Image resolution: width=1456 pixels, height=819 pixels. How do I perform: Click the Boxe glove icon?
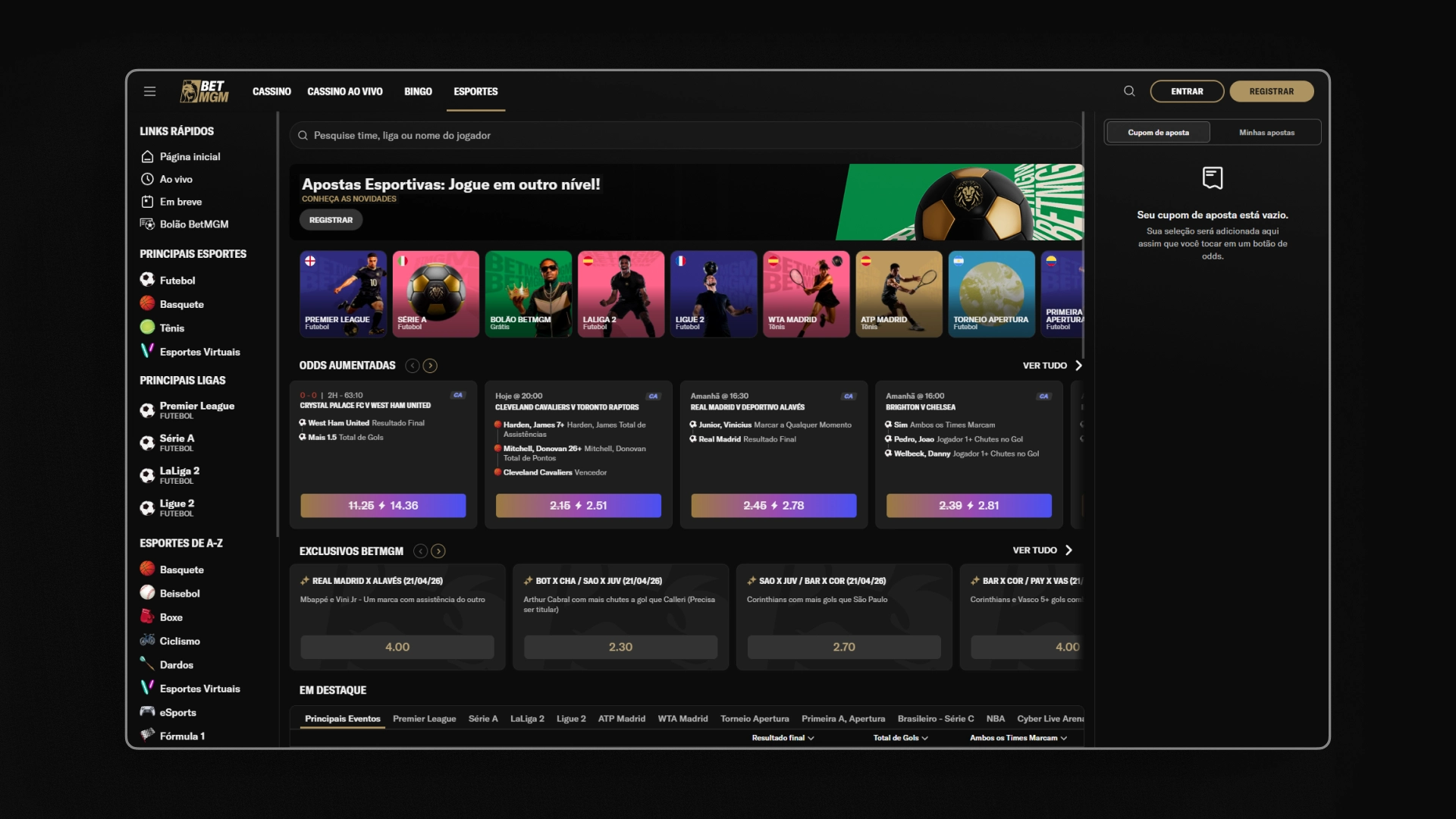click(147, 617)
